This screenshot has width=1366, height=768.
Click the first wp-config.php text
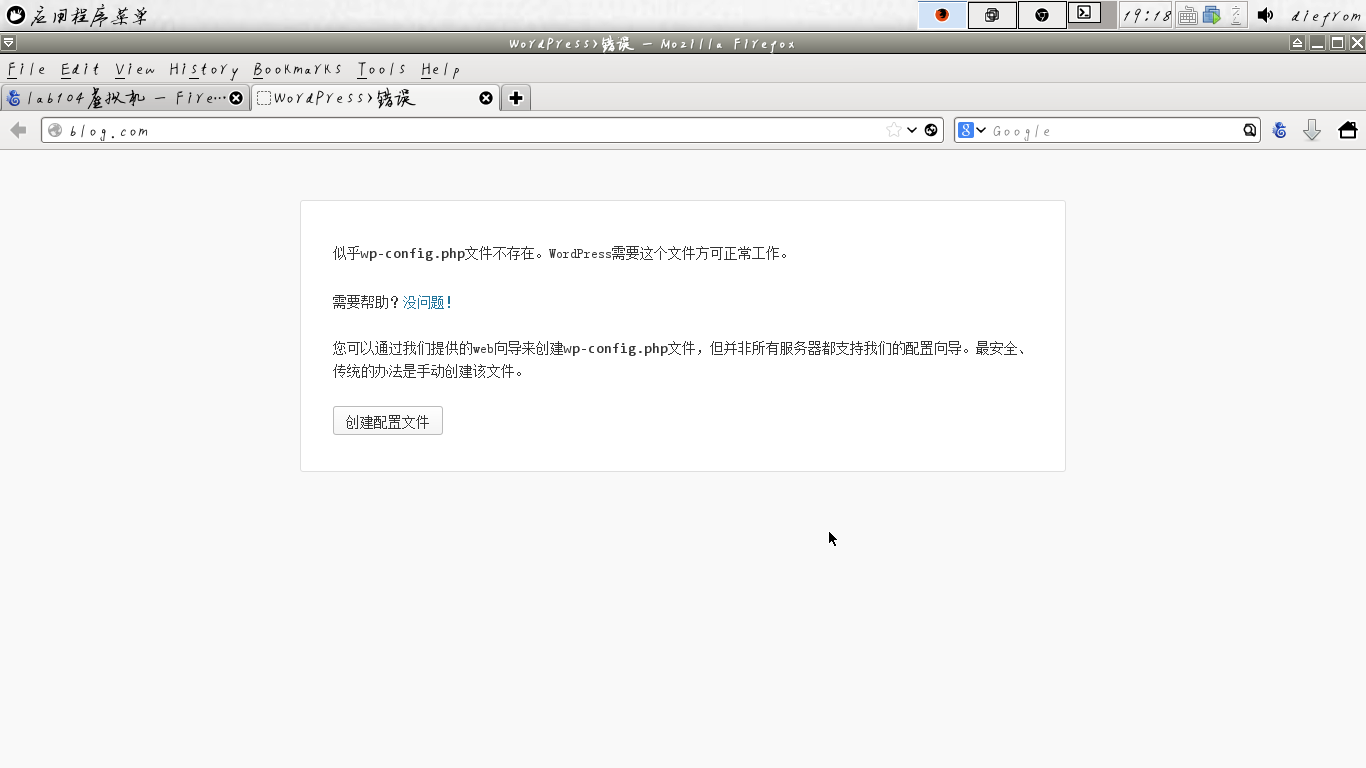point(413,254)
